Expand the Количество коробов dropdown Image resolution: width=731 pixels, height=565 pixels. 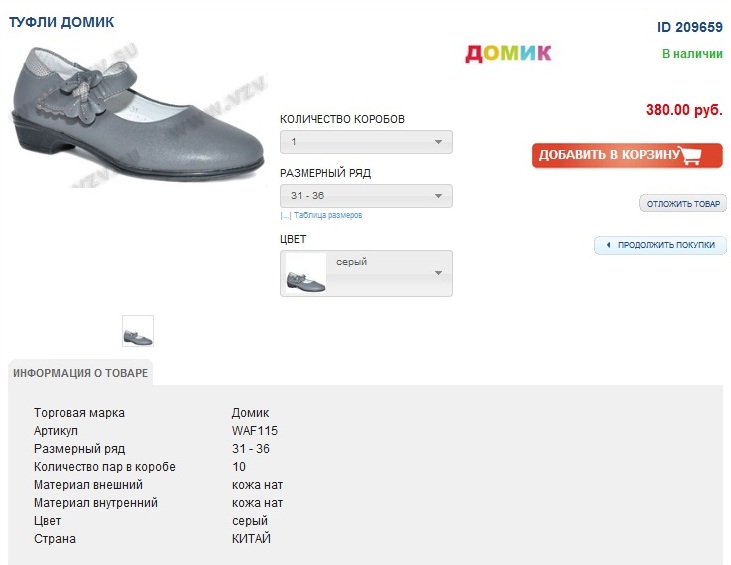[x=366, y=142]
